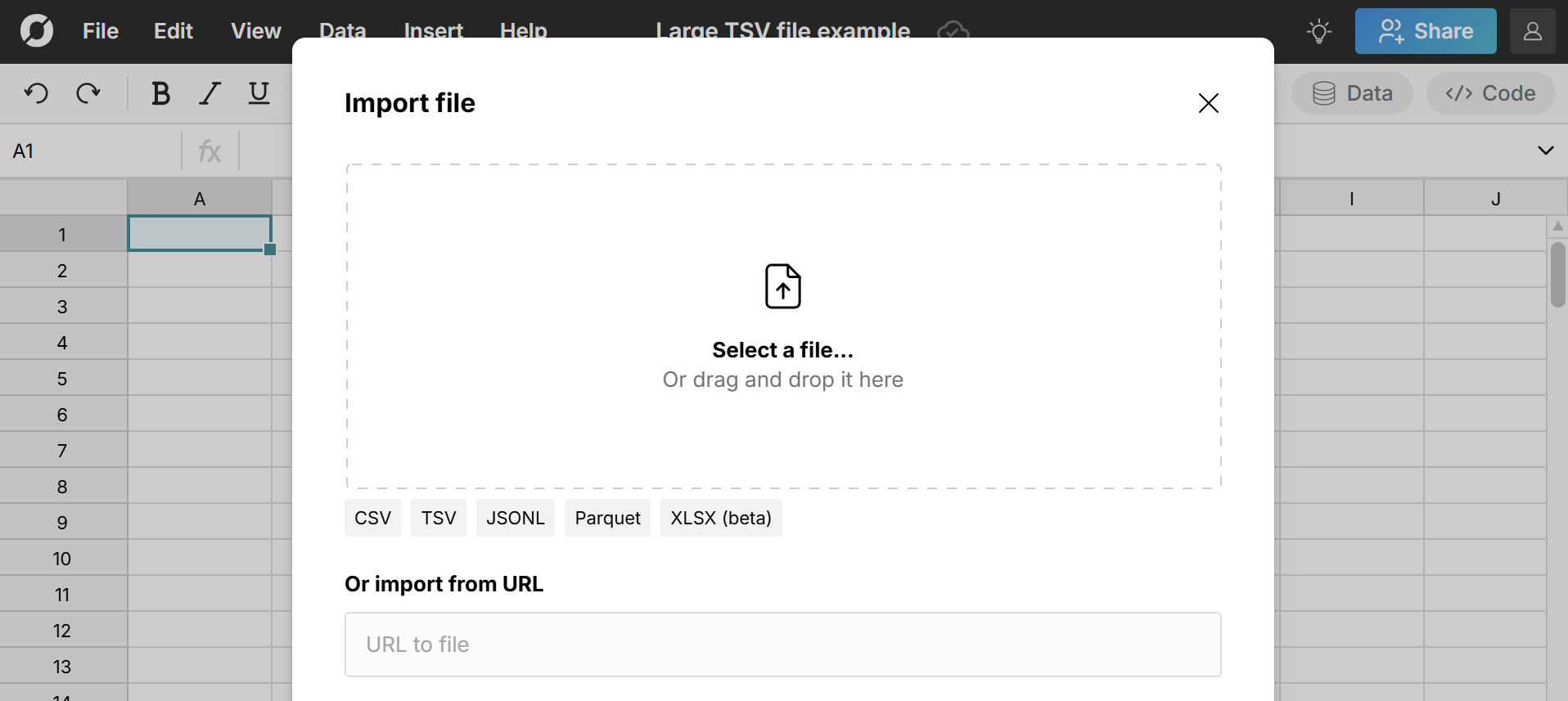Viewport: 1568px width, 701px height.
Task: Open the View menu
Action: coord(256,31)
